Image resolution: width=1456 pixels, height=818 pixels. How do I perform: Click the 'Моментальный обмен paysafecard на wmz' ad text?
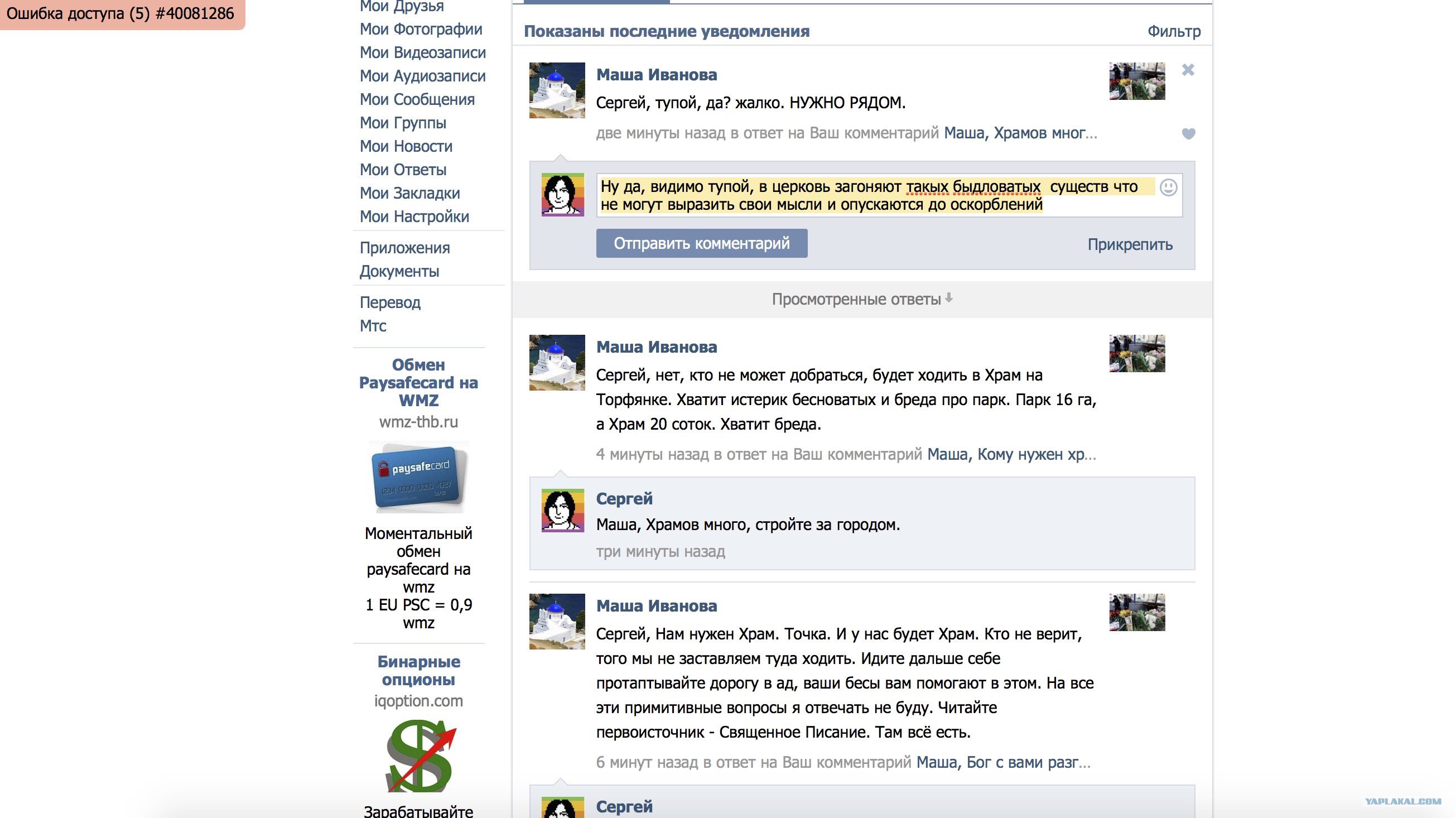click(x=419, y=560)
